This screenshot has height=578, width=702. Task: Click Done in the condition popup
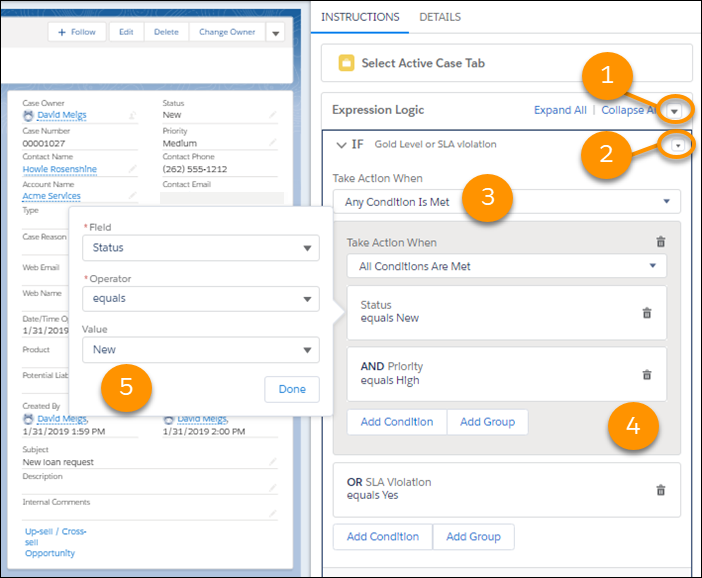point(292,389)
